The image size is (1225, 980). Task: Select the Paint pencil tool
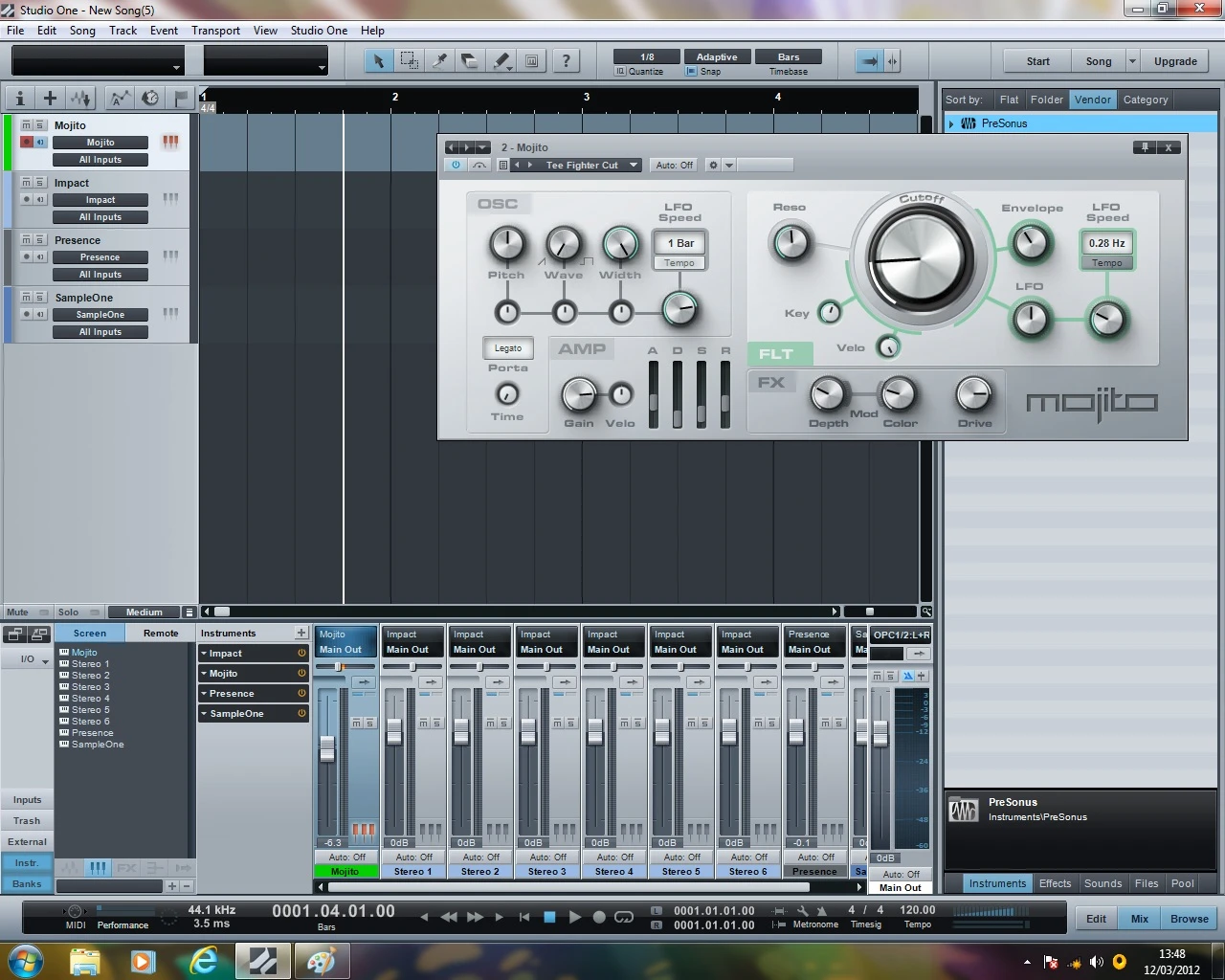(x=501, y=61)
